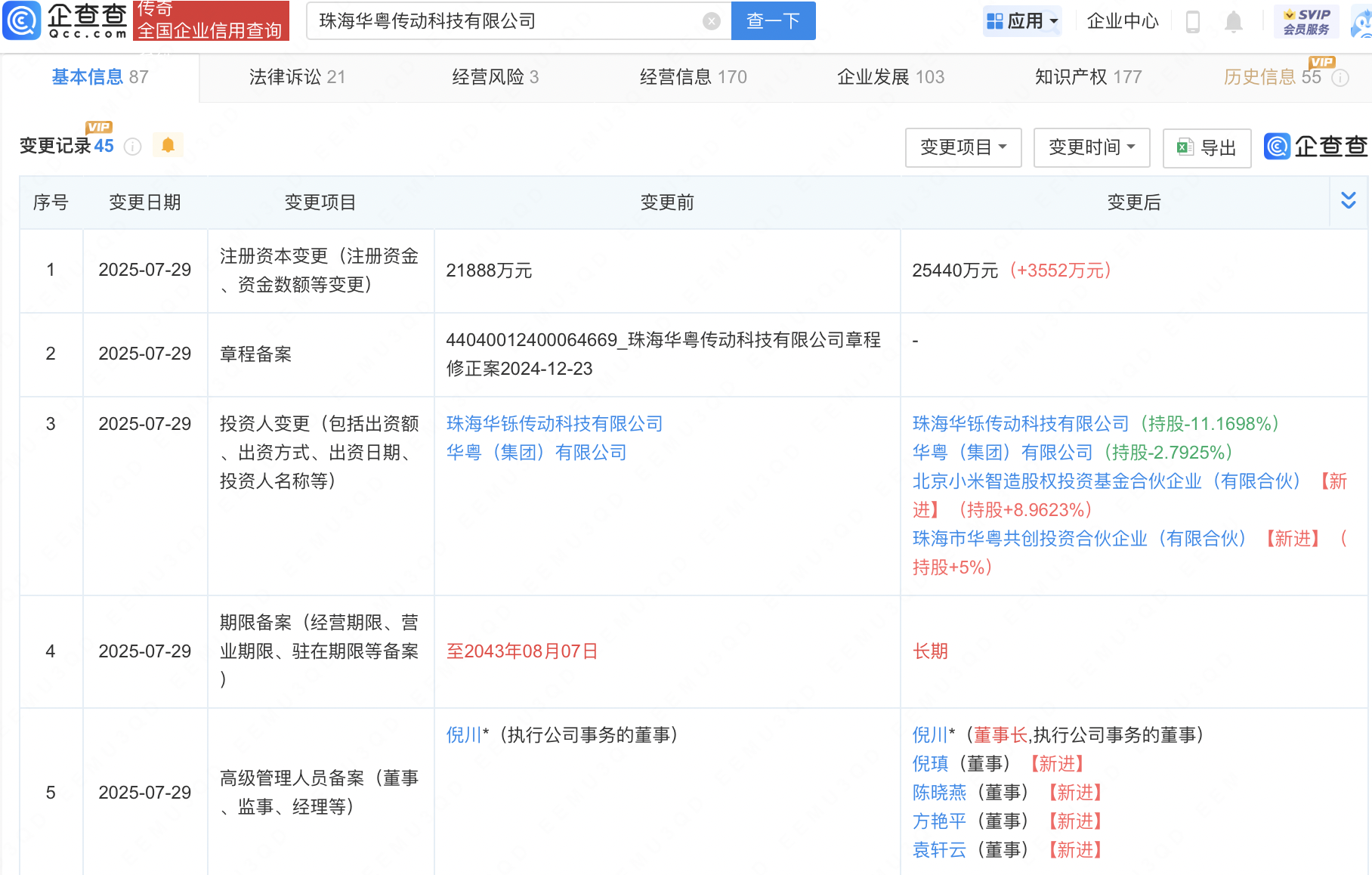Open 陈晓燕 director link
Screen dimensions: 1372x875
pyautogui.click(x=939, y=793)
